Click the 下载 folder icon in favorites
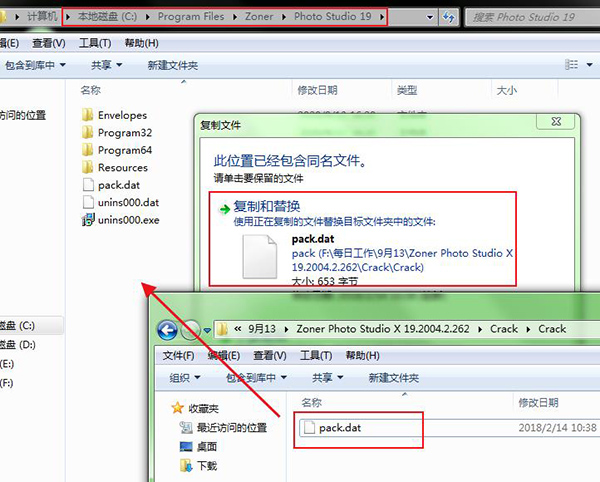The width and height of the screenshot is (600, 482). [186, 466]
